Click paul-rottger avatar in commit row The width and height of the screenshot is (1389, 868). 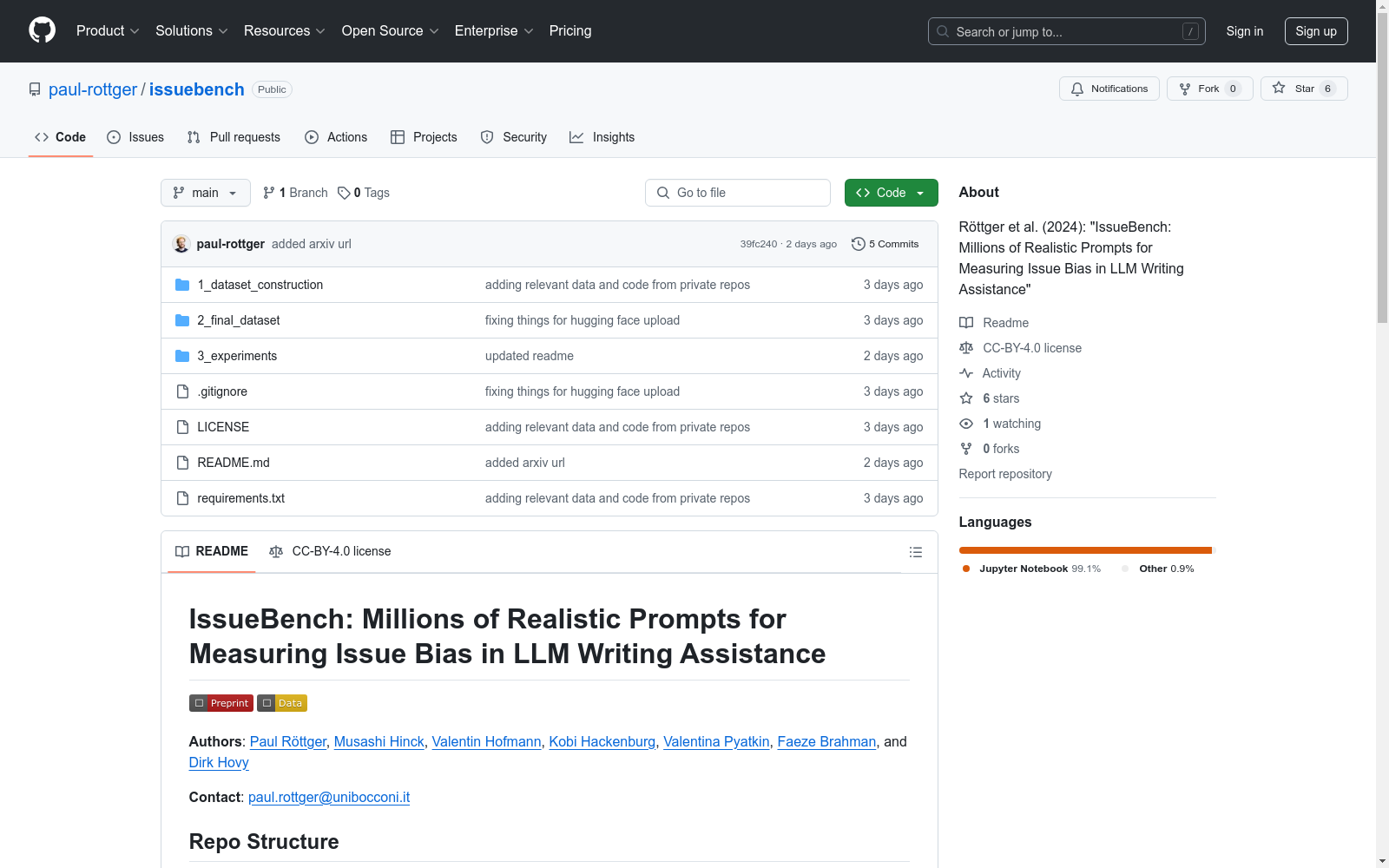[x=181, y=244]
